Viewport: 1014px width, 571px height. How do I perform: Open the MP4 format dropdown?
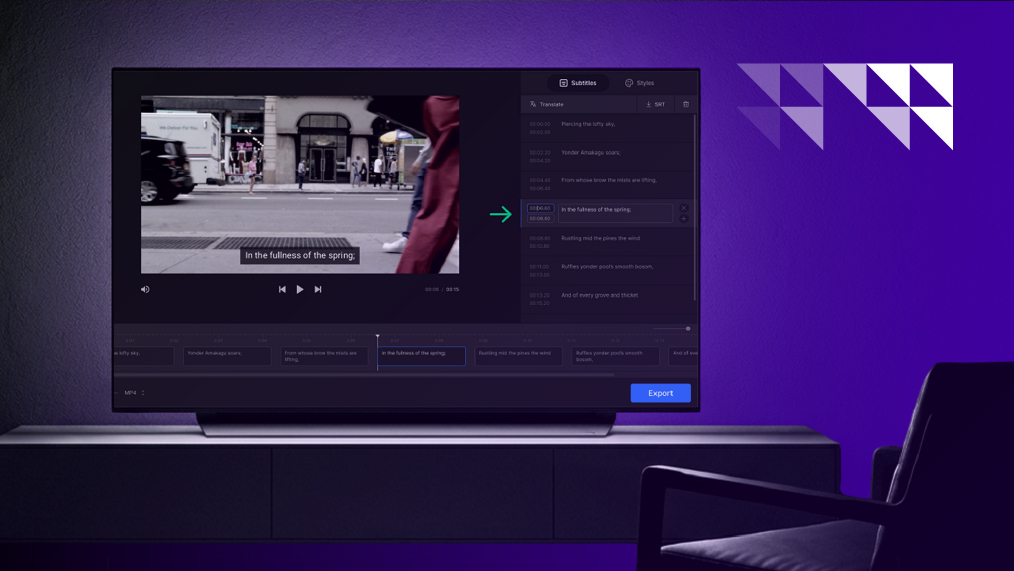pyautogui.click(x=134, y=393)
